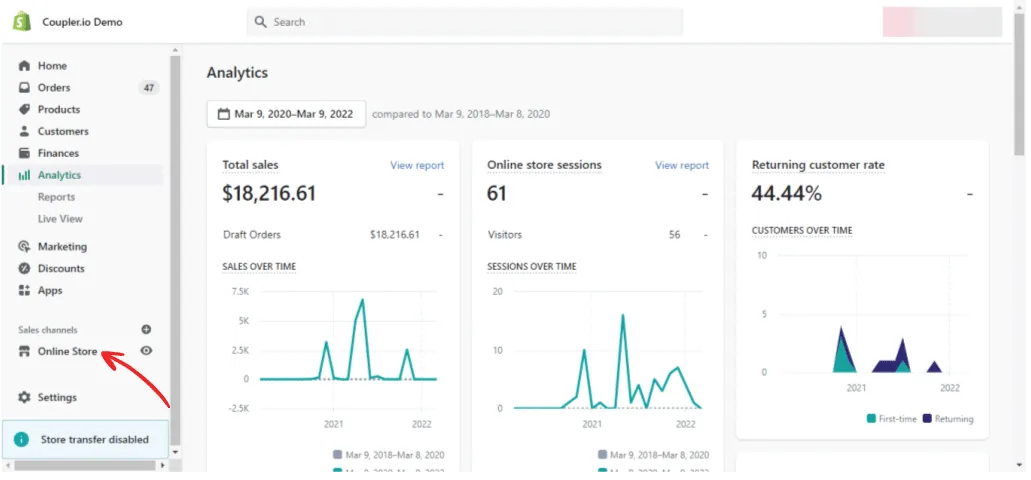
Task: Open date range Mar 9, 2020–Mar 9, 2022
Action: click(x=286, y=114)
